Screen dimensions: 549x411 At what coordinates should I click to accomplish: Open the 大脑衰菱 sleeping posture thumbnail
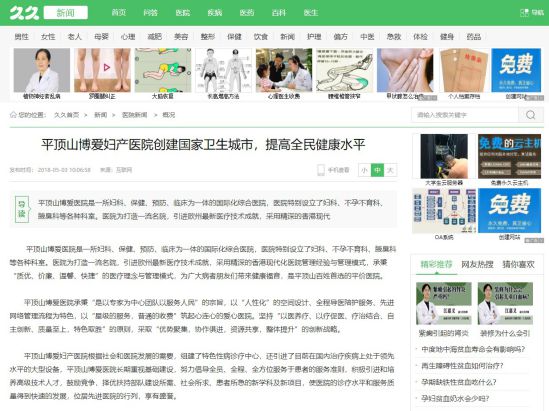coord(163,70)
